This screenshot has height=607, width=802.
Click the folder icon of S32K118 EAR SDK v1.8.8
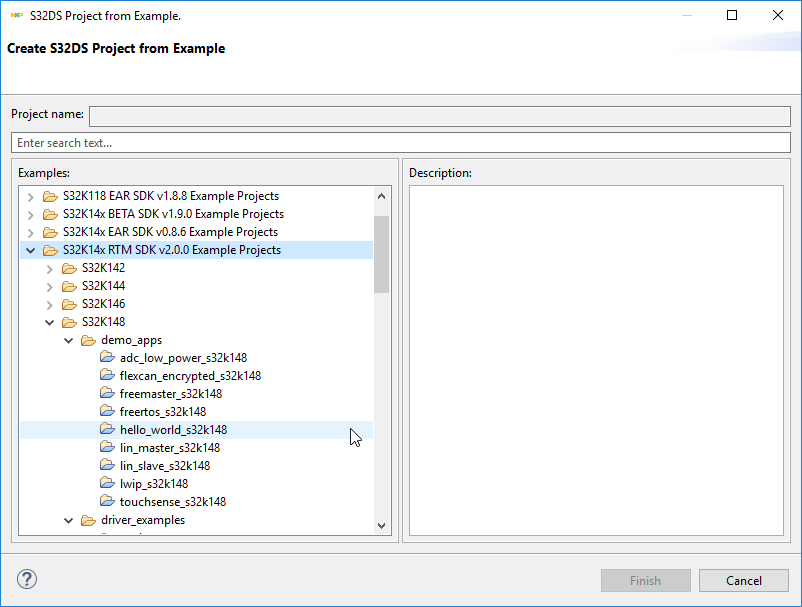50,196
